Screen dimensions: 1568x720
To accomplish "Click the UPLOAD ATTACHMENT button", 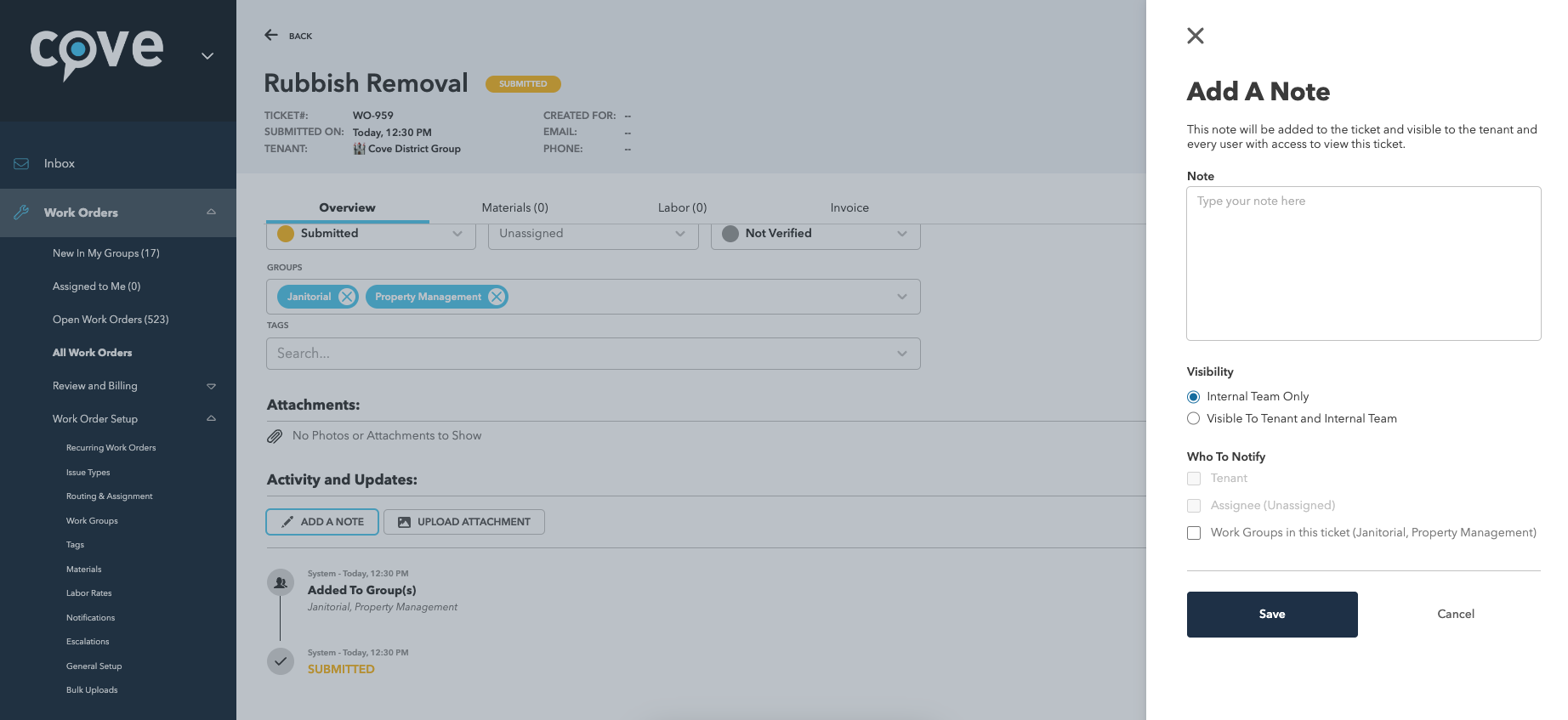I will pyautogui.click(x=464, y=522).
